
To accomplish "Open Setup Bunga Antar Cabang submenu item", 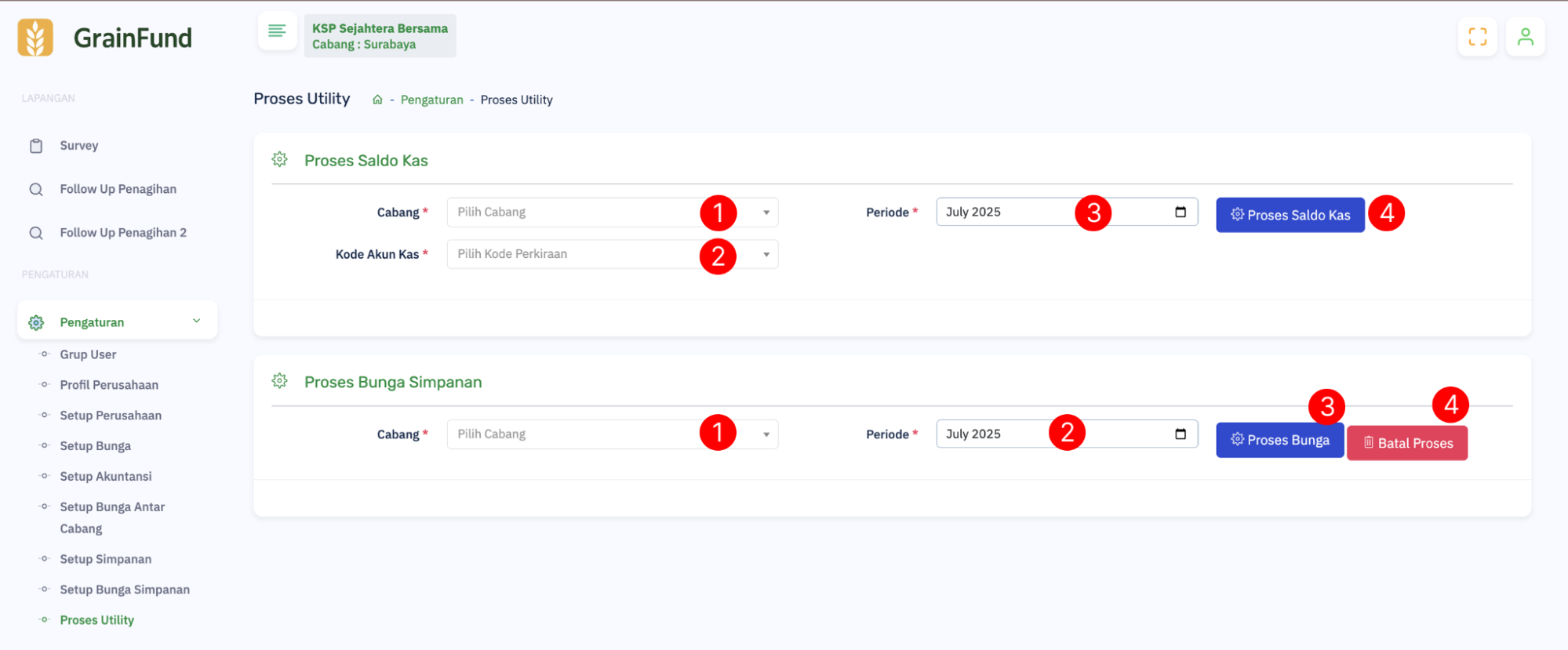I will [x=112, y=517].
